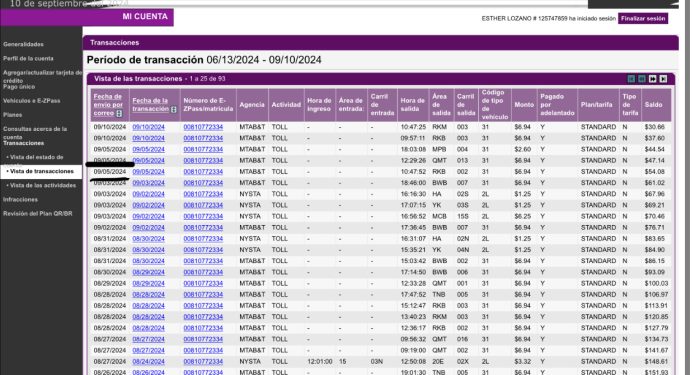The height and width of the screenshot is (375, 695).
Task: Click the Código de tipo de vehículo header
Action: (x=495, y=105)
